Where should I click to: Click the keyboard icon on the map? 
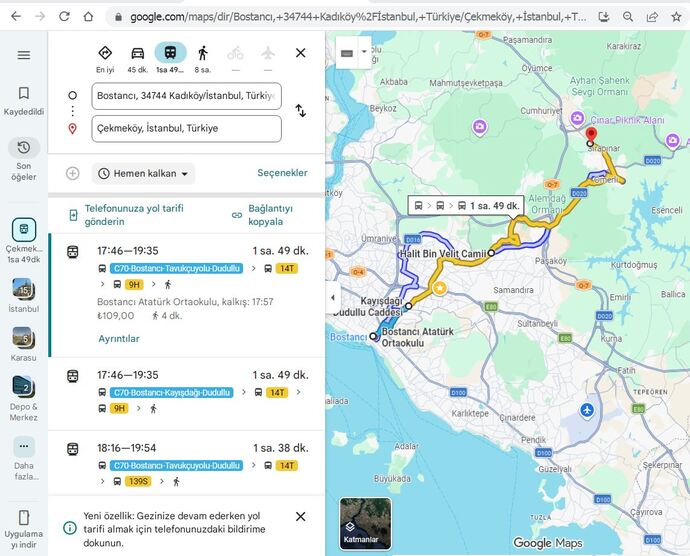pos(347,53)
